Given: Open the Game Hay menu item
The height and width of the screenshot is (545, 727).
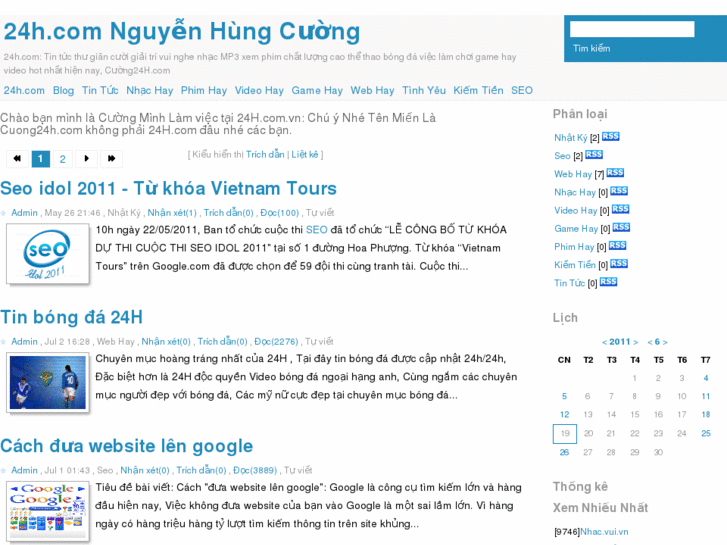Looking at the screenshot, I should [x=317, y=90].
